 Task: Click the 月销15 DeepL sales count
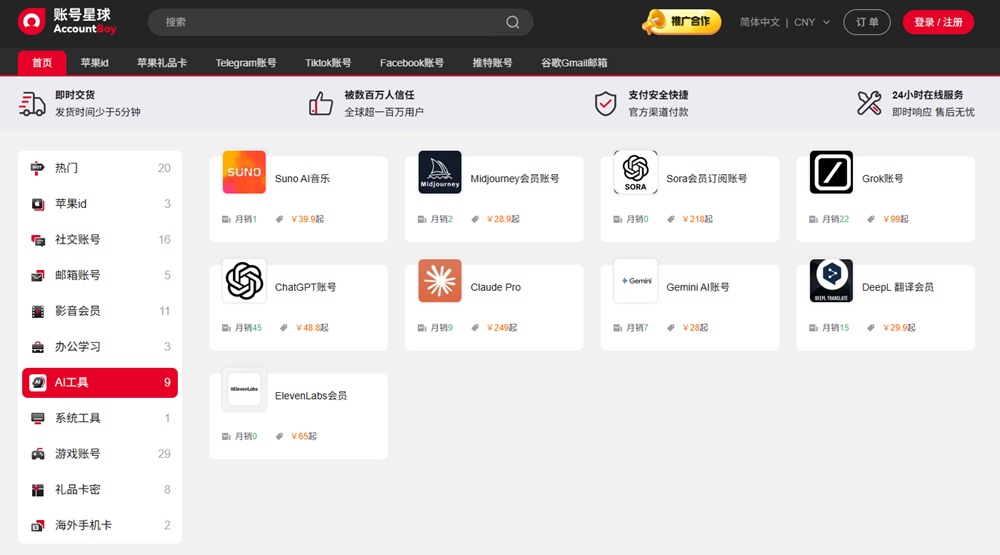[835, 327]
